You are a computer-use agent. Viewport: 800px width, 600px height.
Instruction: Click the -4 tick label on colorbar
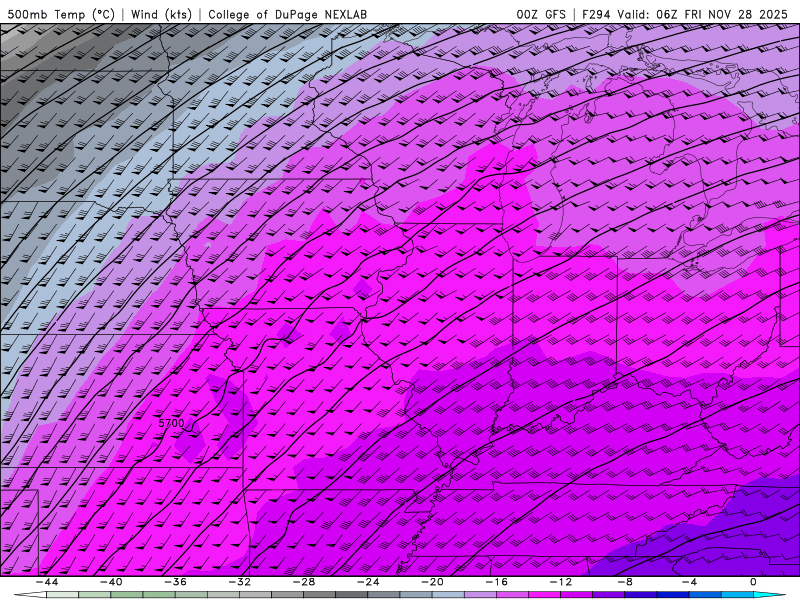coord(689,582)
